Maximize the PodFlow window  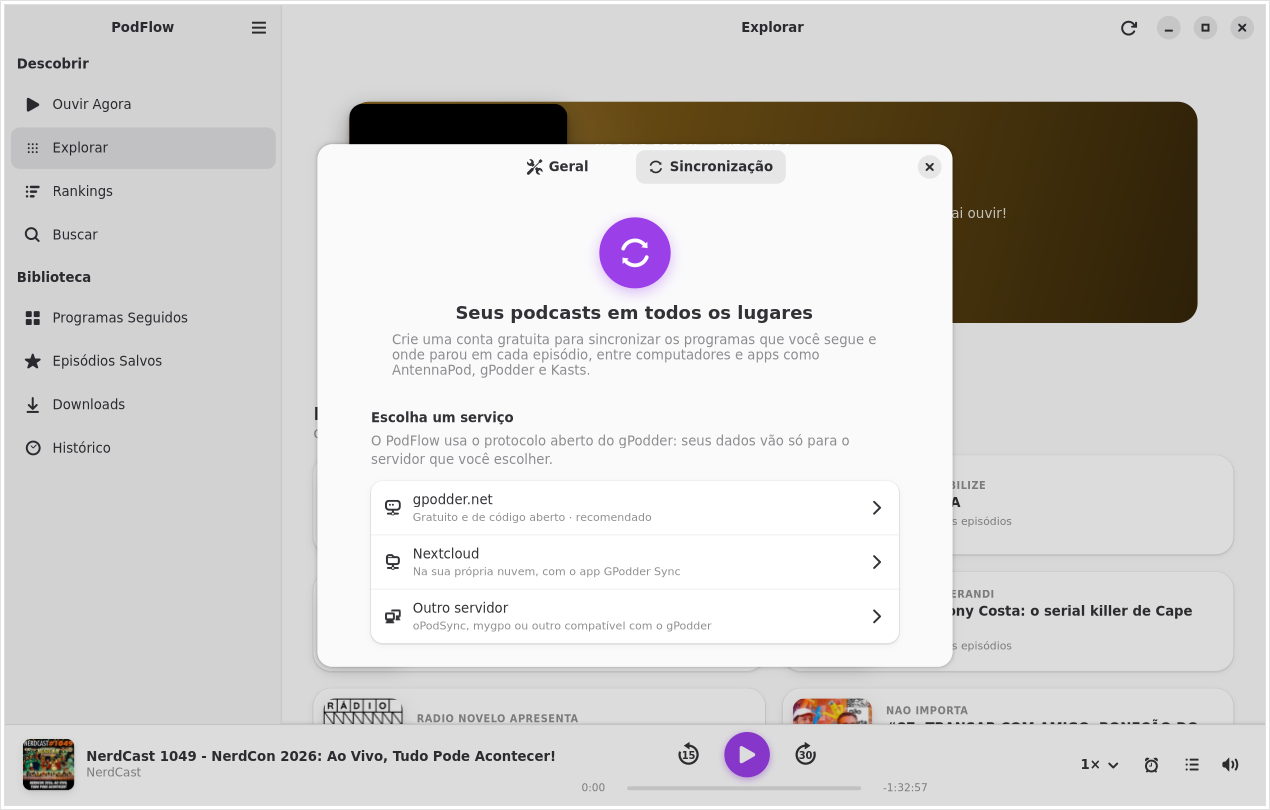(1205, 28)
